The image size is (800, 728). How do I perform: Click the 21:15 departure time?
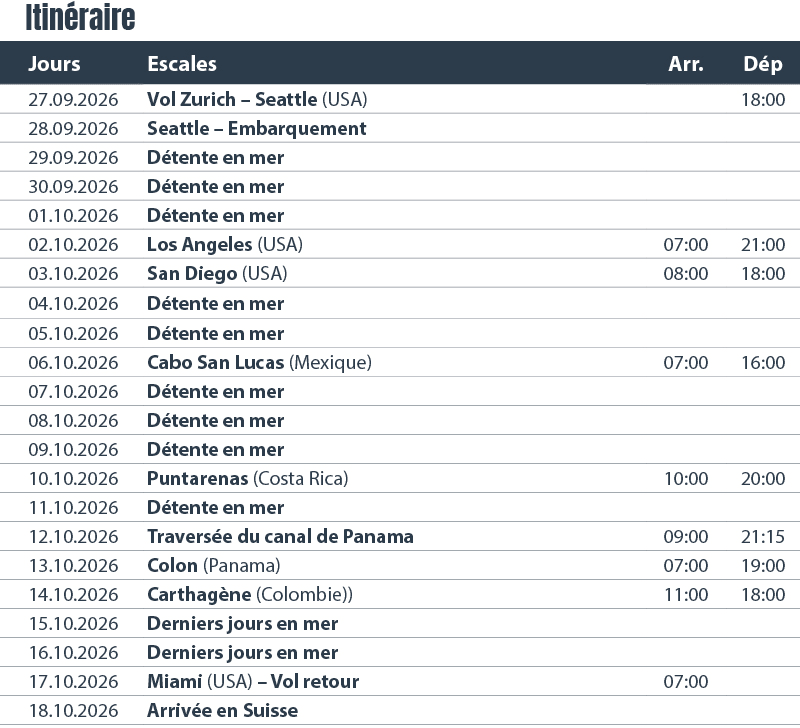pos(763,537)
